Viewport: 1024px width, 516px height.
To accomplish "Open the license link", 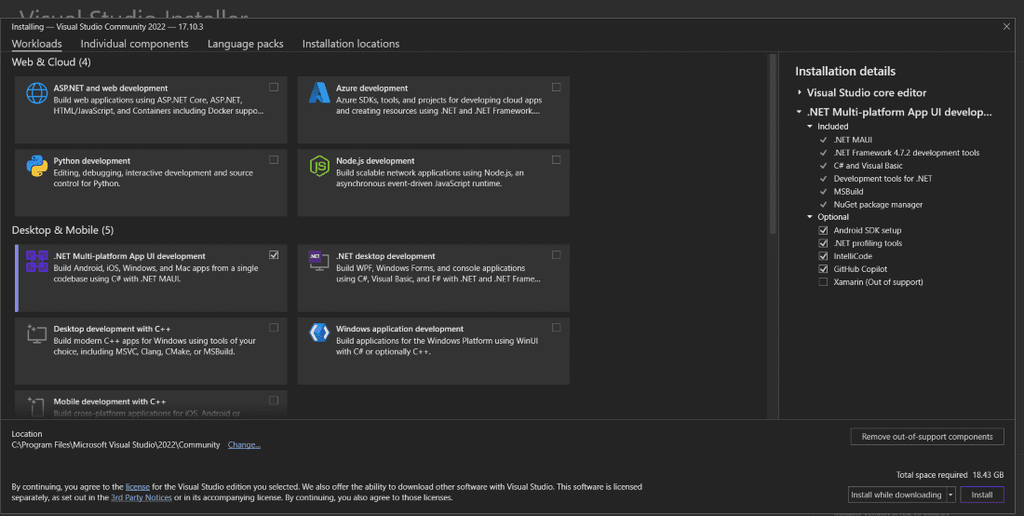I will point(138,487).
